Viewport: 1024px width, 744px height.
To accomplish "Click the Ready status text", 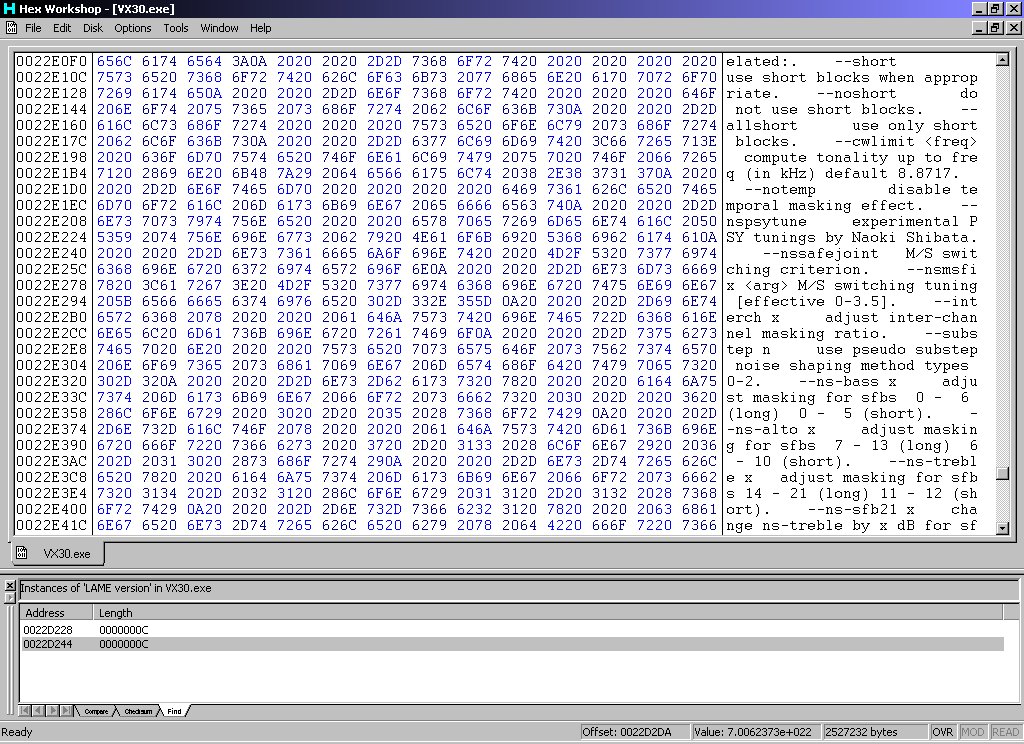I will click(x=17, y=732).
